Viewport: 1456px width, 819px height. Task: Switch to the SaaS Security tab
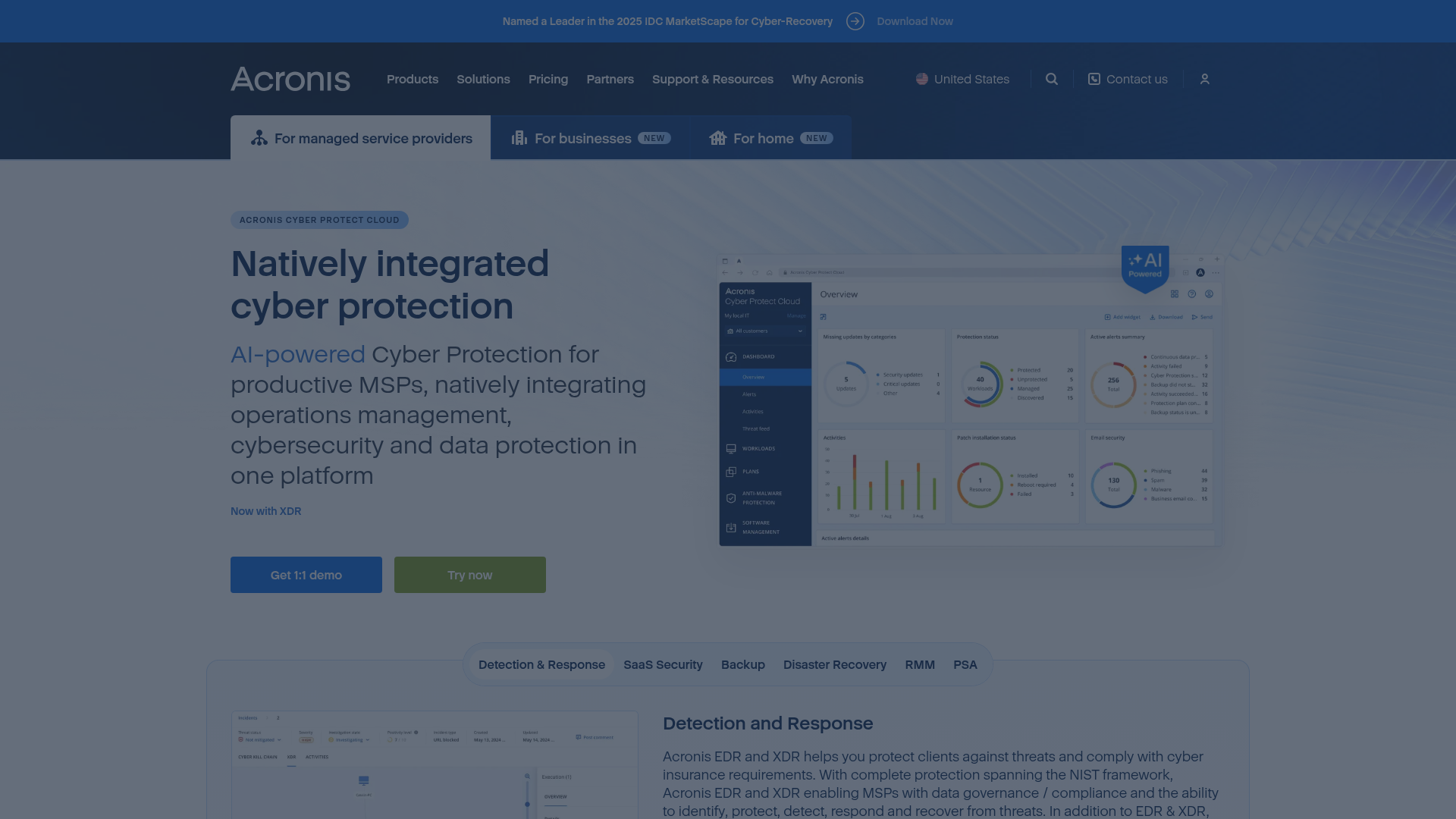click(663, 664)
